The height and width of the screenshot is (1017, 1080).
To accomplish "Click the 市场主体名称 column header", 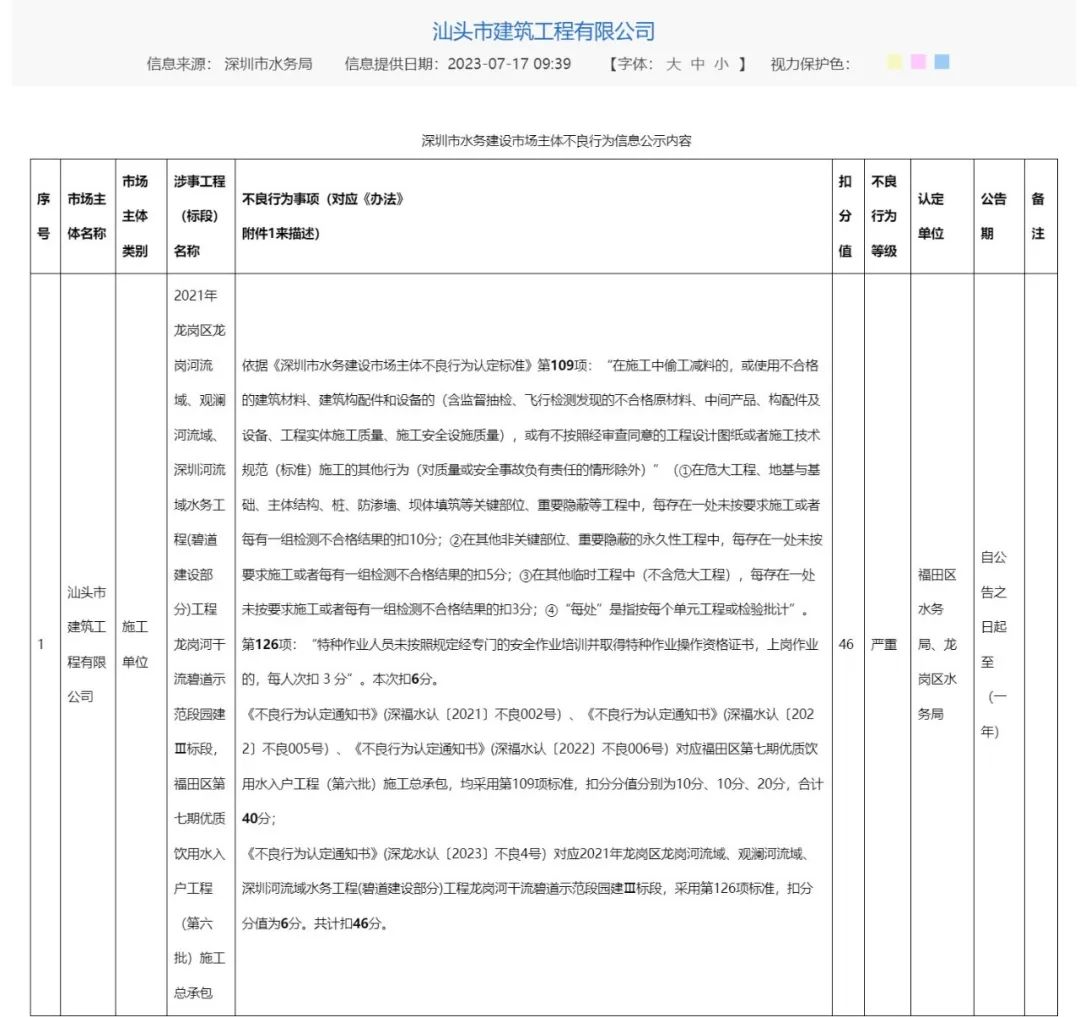I will [x=87, y=216].
